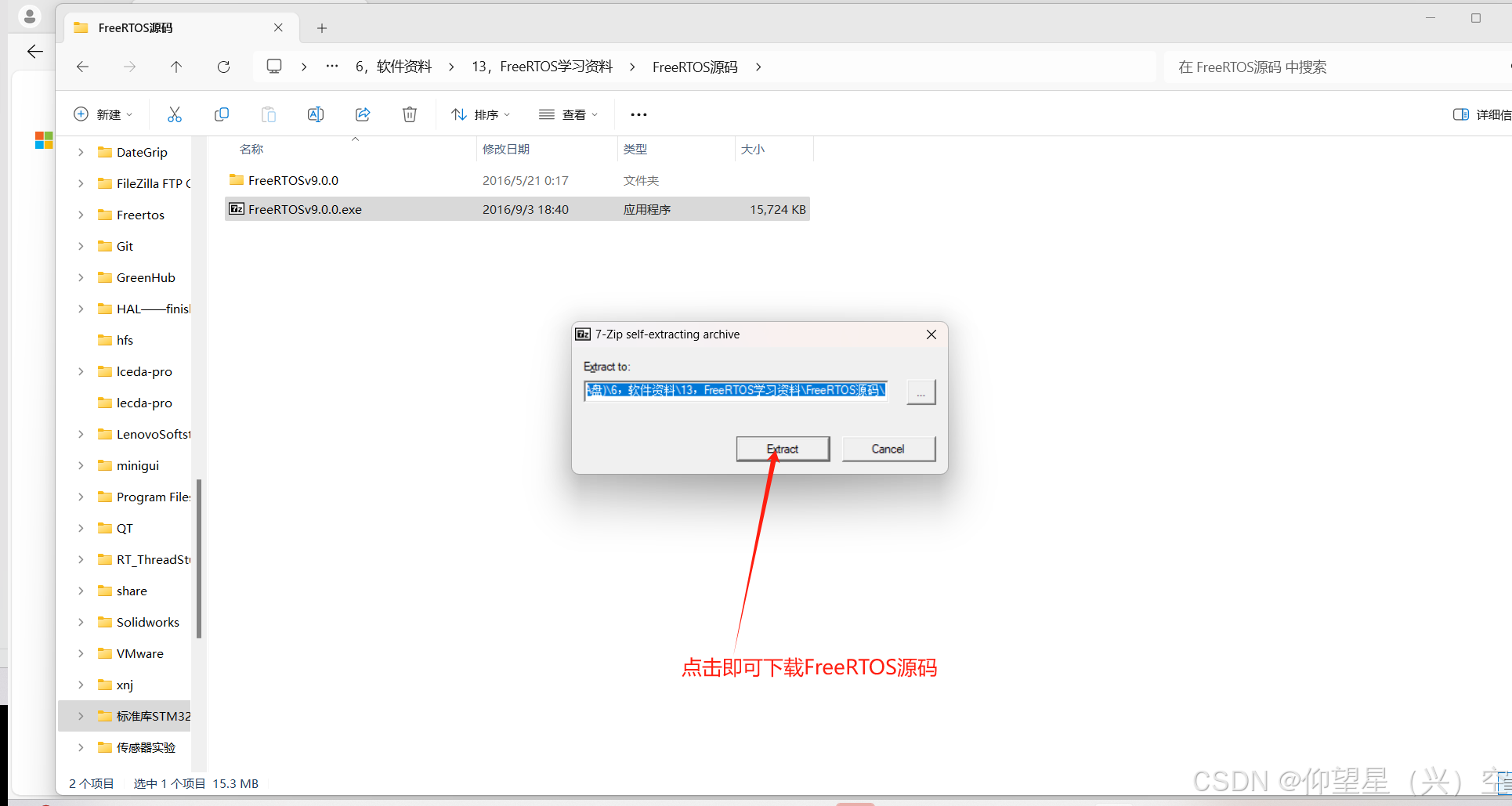Open the 查看 view dropdown

click(569, 114)
